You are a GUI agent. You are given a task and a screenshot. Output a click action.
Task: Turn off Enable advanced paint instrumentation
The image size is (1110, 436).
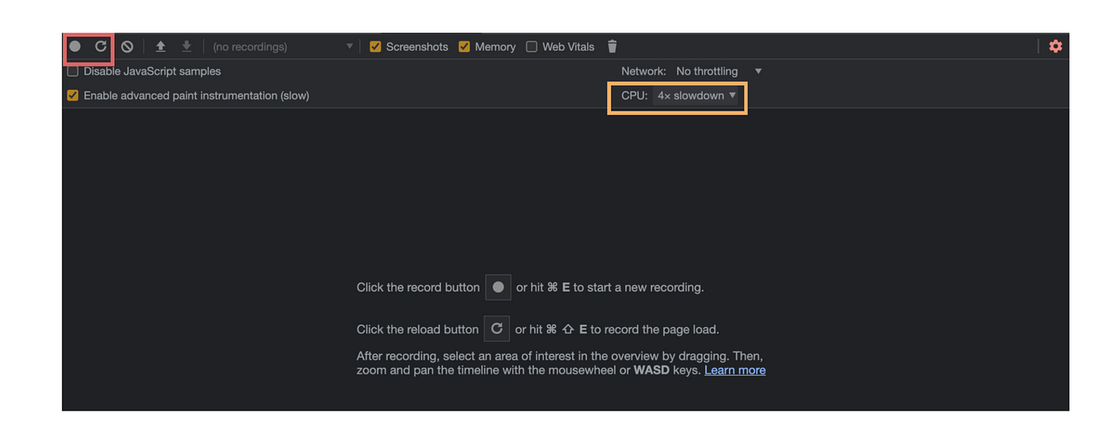[73, 96]
